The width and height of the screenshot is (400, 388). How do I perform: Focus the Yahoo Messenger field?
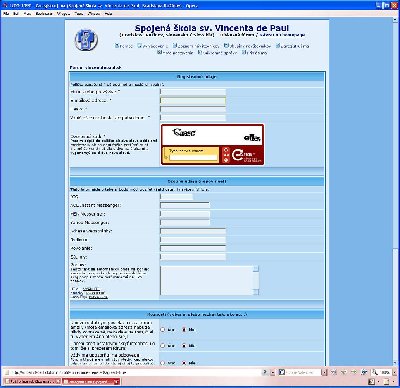pyautogui.click(x=185, y=222)
